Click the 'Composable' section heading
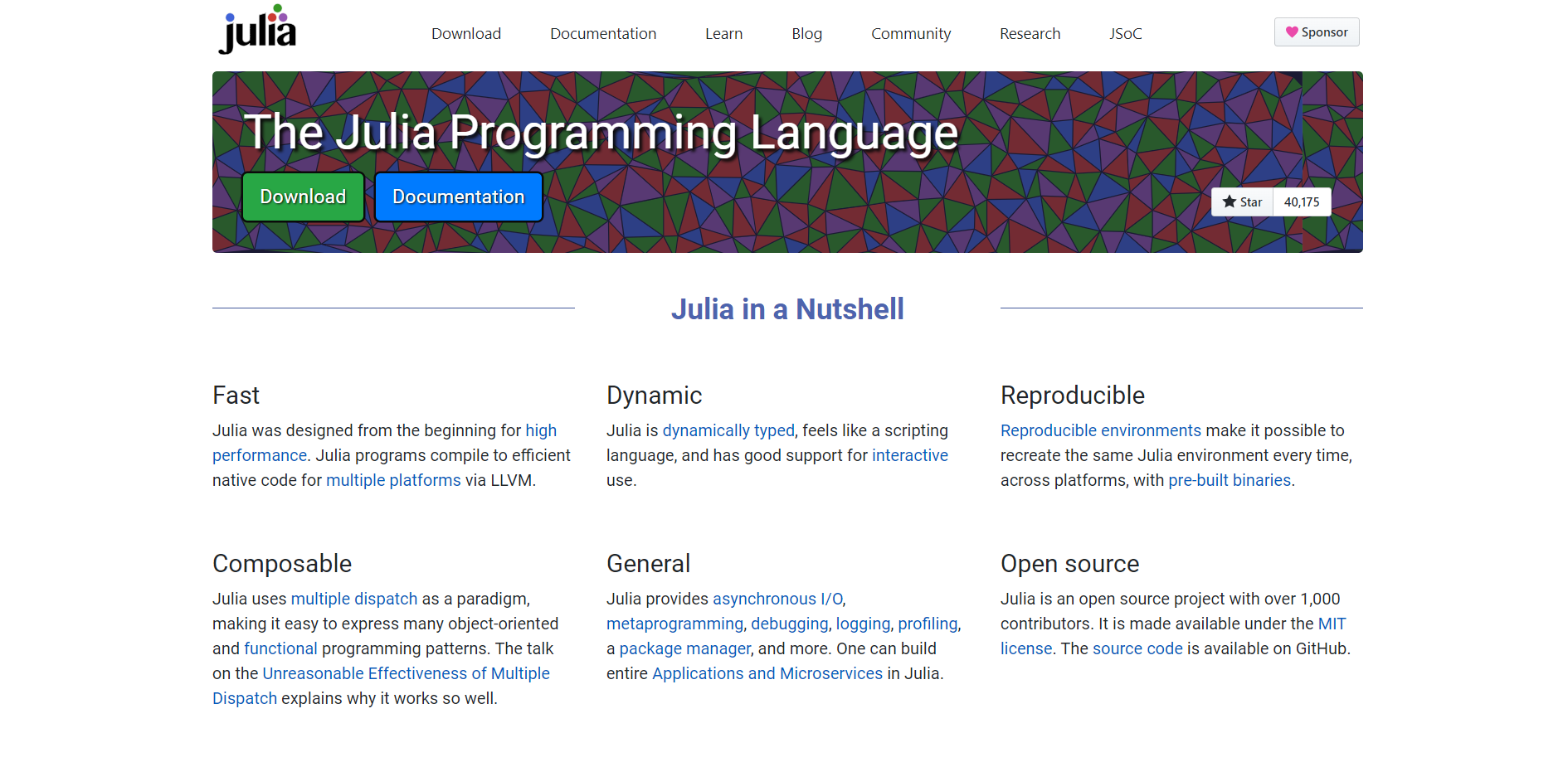1568x767 pixels. point(282,564)
